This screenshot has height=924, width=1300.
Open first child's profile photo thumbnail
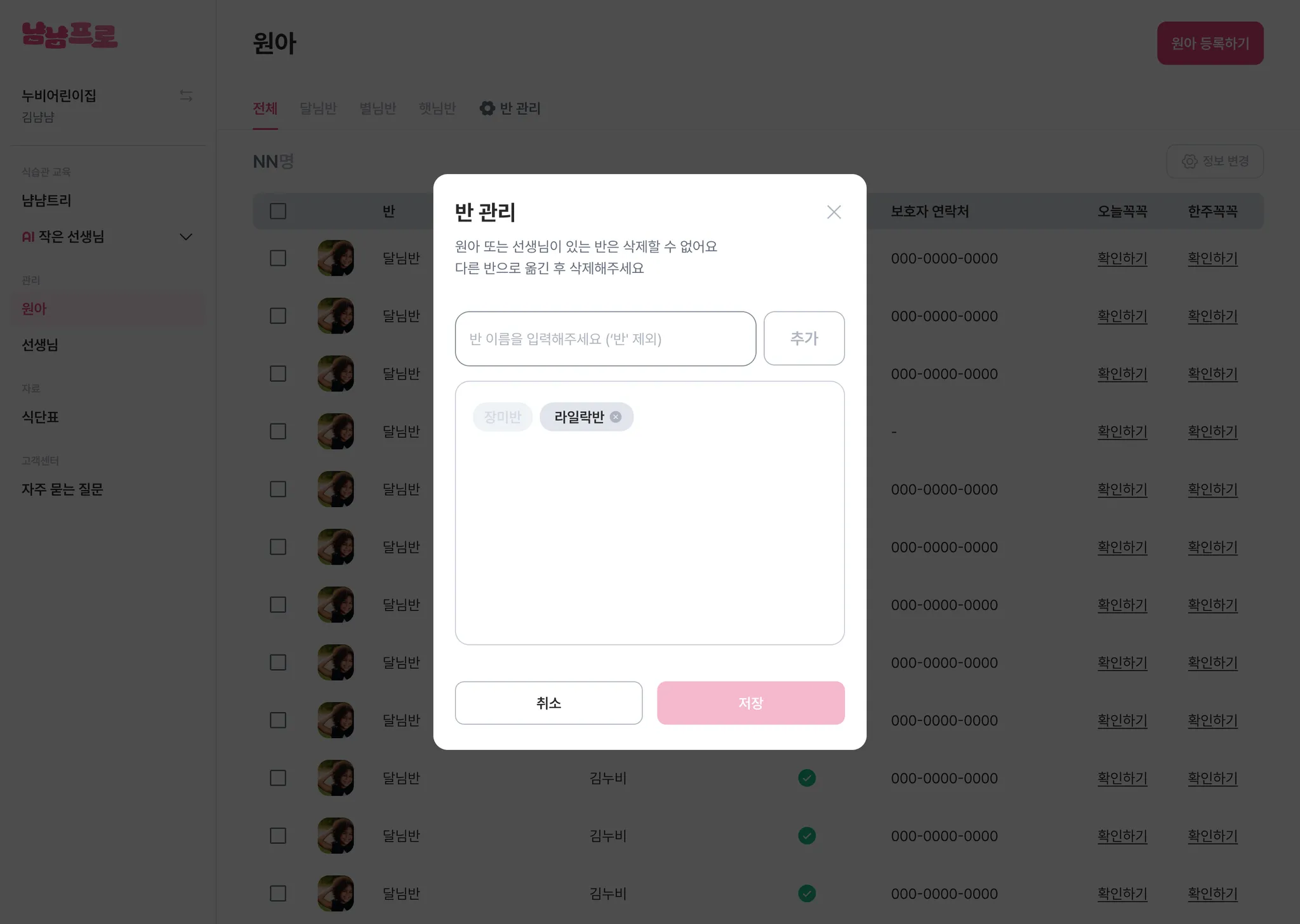tap(336, 258)
